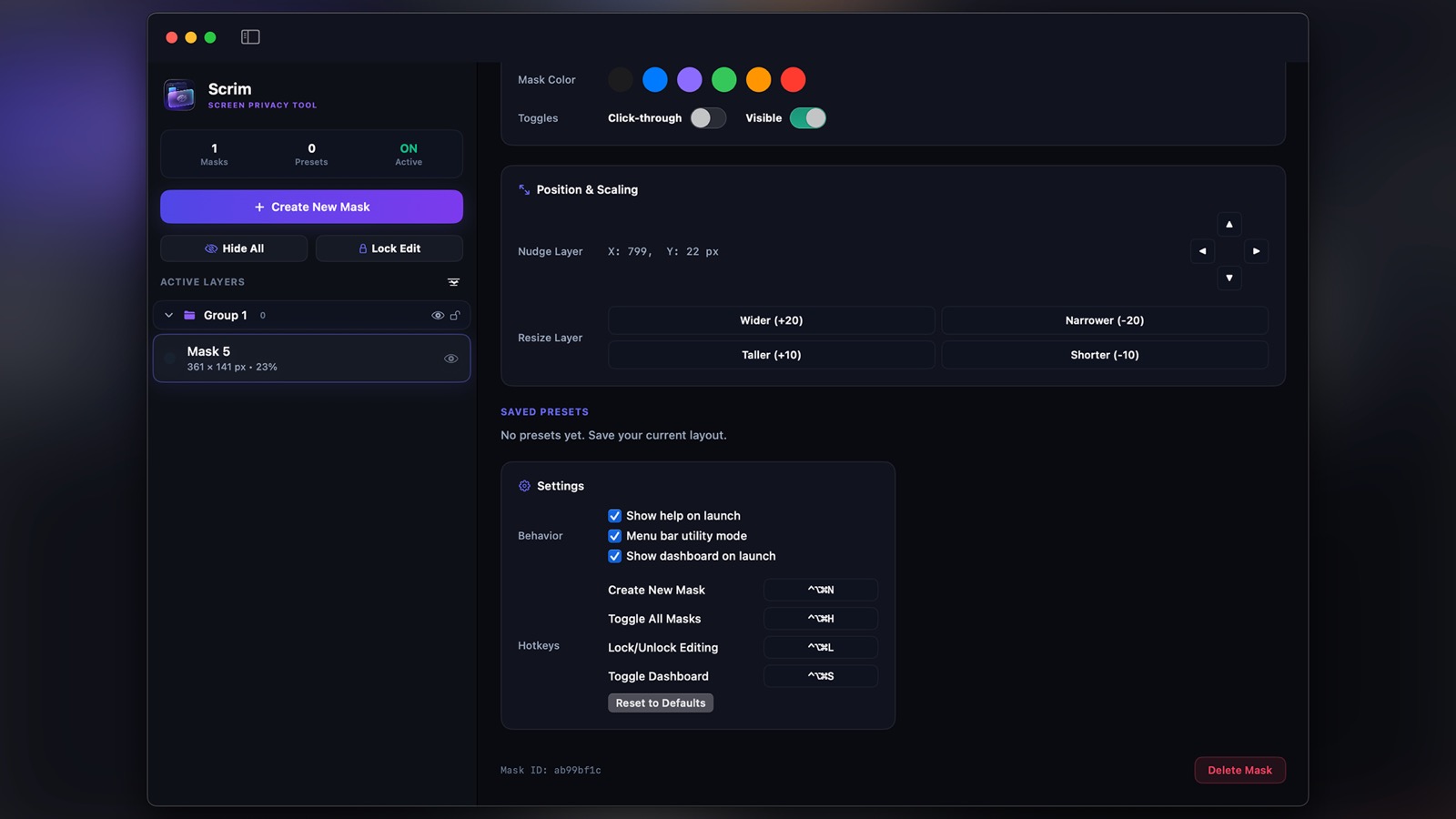
Task: Open the active layers filter icon
Action: 453,282
